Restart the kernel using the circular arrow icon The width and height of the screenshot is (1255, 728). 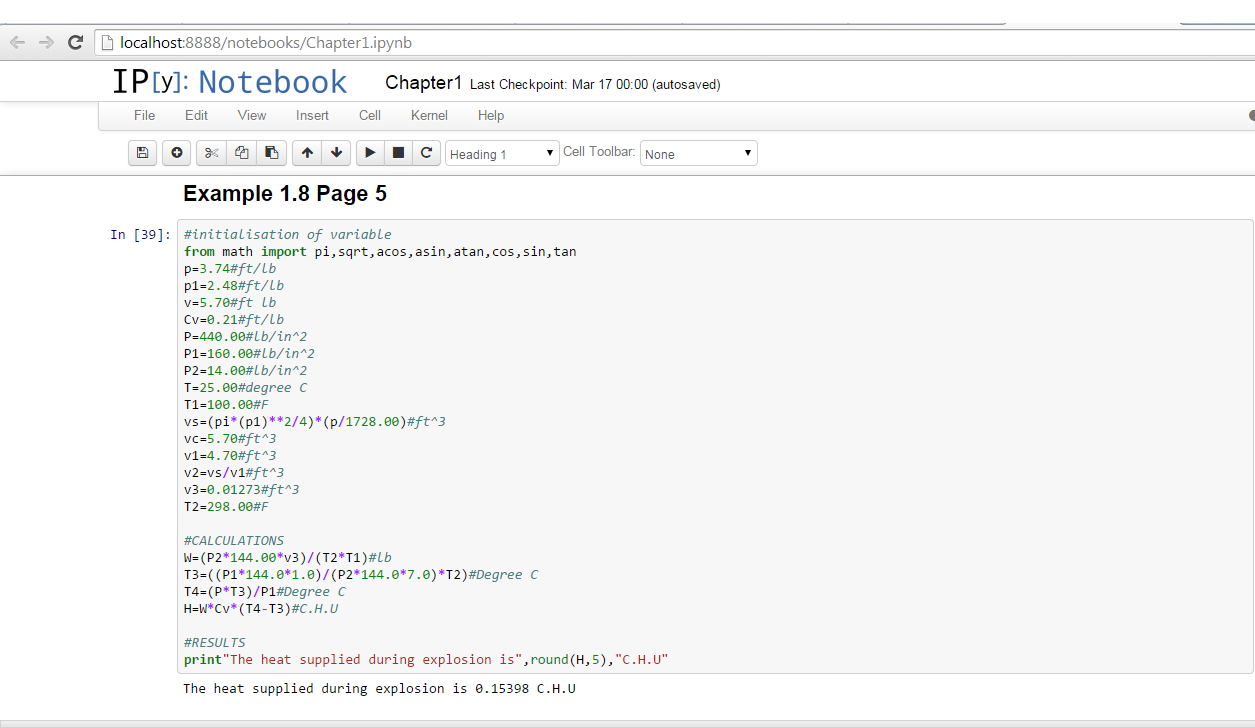[x=426, y=153]
